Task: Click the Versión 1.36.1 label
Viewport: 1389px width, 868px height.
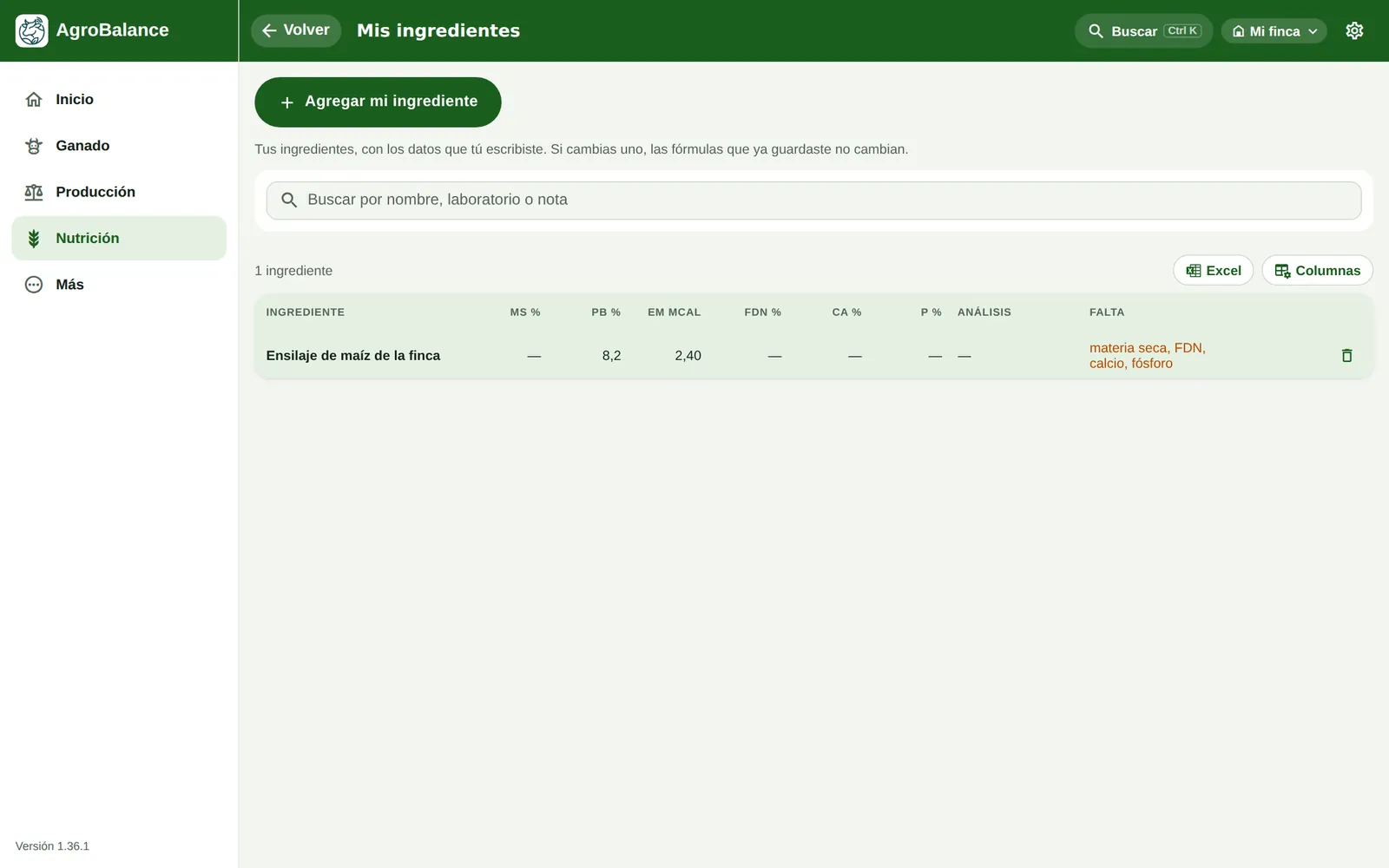Action: [x=52, y=846]
